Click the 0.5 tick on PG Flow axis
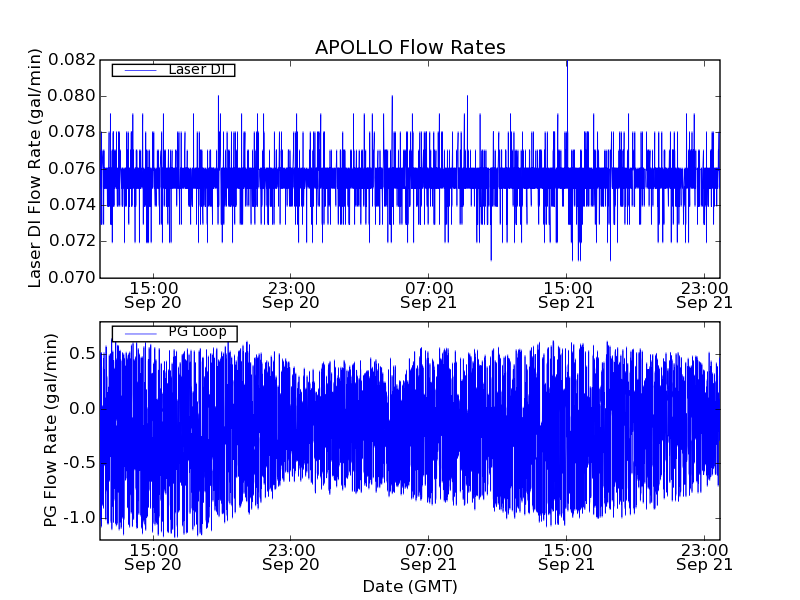 tap(83, 354)
